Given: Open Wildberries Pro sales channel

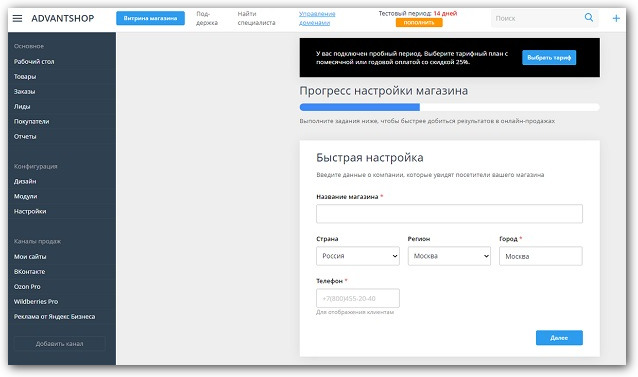Looking at the screenshot, I should tap(36, 302).
